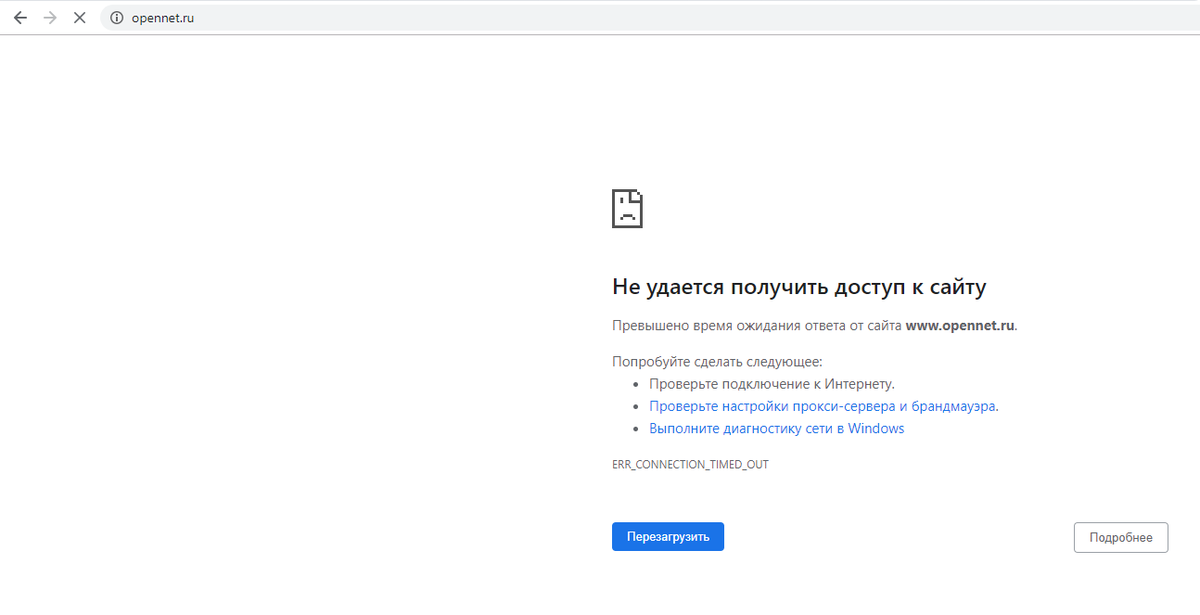This screenshot has height=615, width=1200.
Task: Select the opennet.ru URL text
Action: (166, 17)
